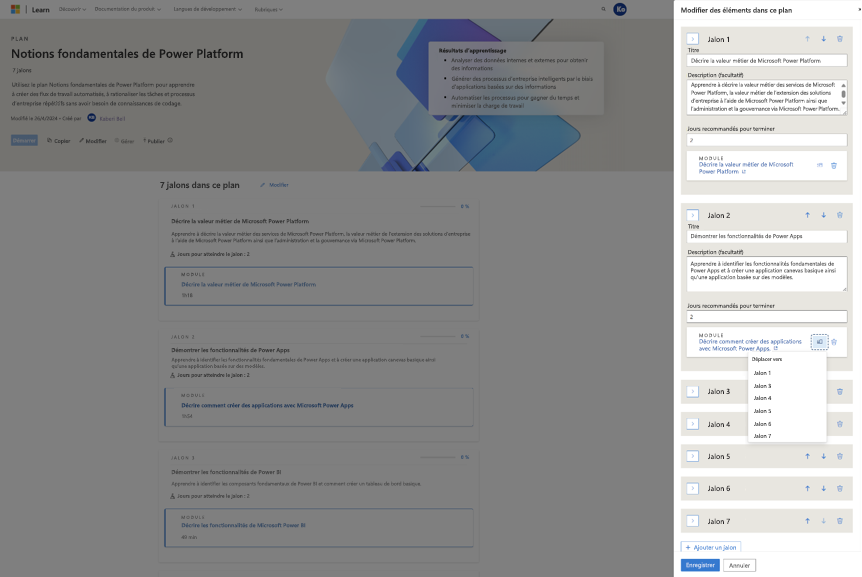Click the Jalon 1 Titre input field

pos(766,60)
